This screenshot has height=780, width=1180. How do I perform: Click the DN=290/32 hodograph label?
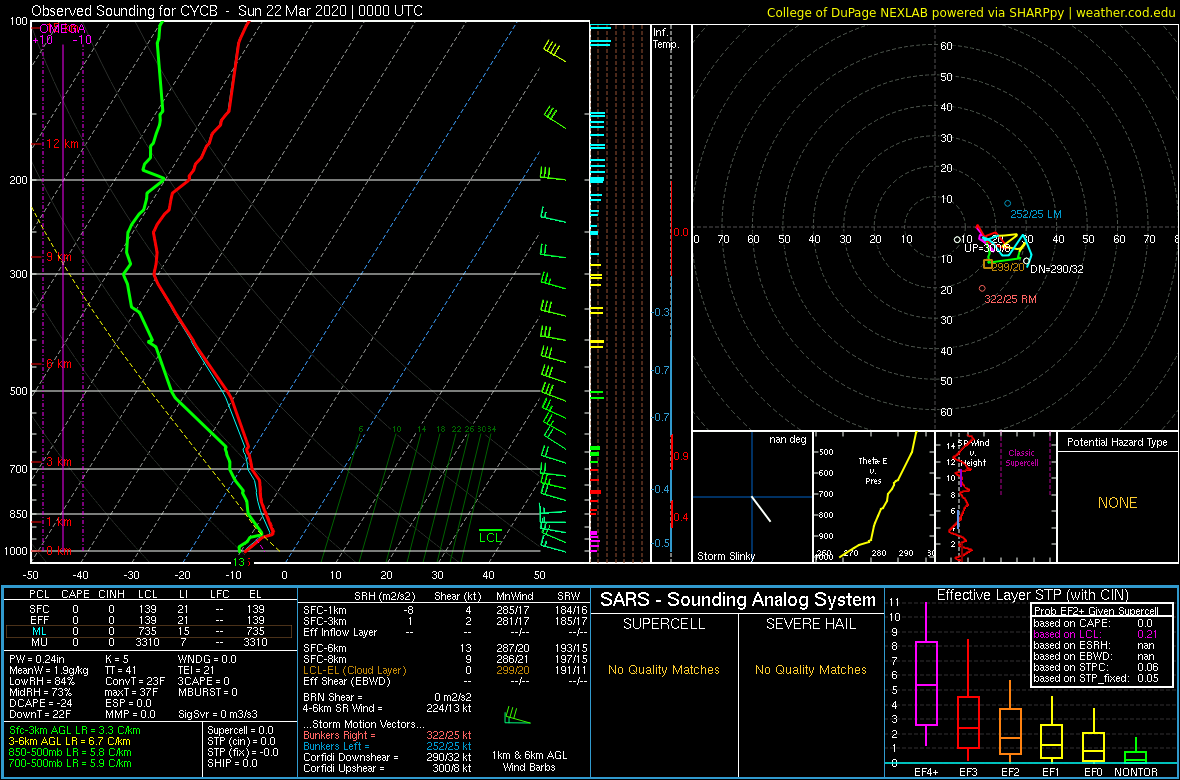click(x=1057, y=270)
